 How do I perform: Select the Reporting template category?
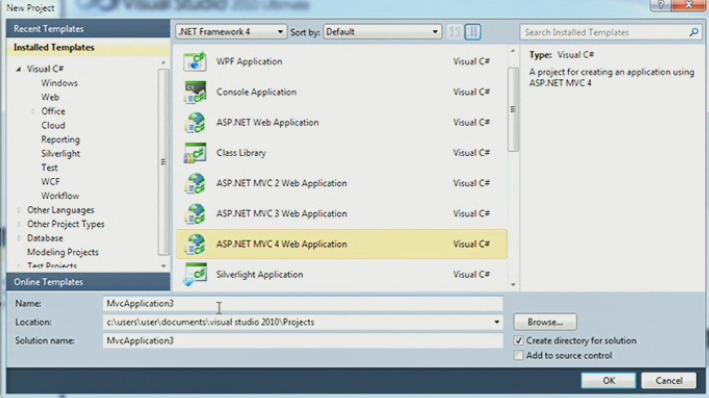point(60,139)
